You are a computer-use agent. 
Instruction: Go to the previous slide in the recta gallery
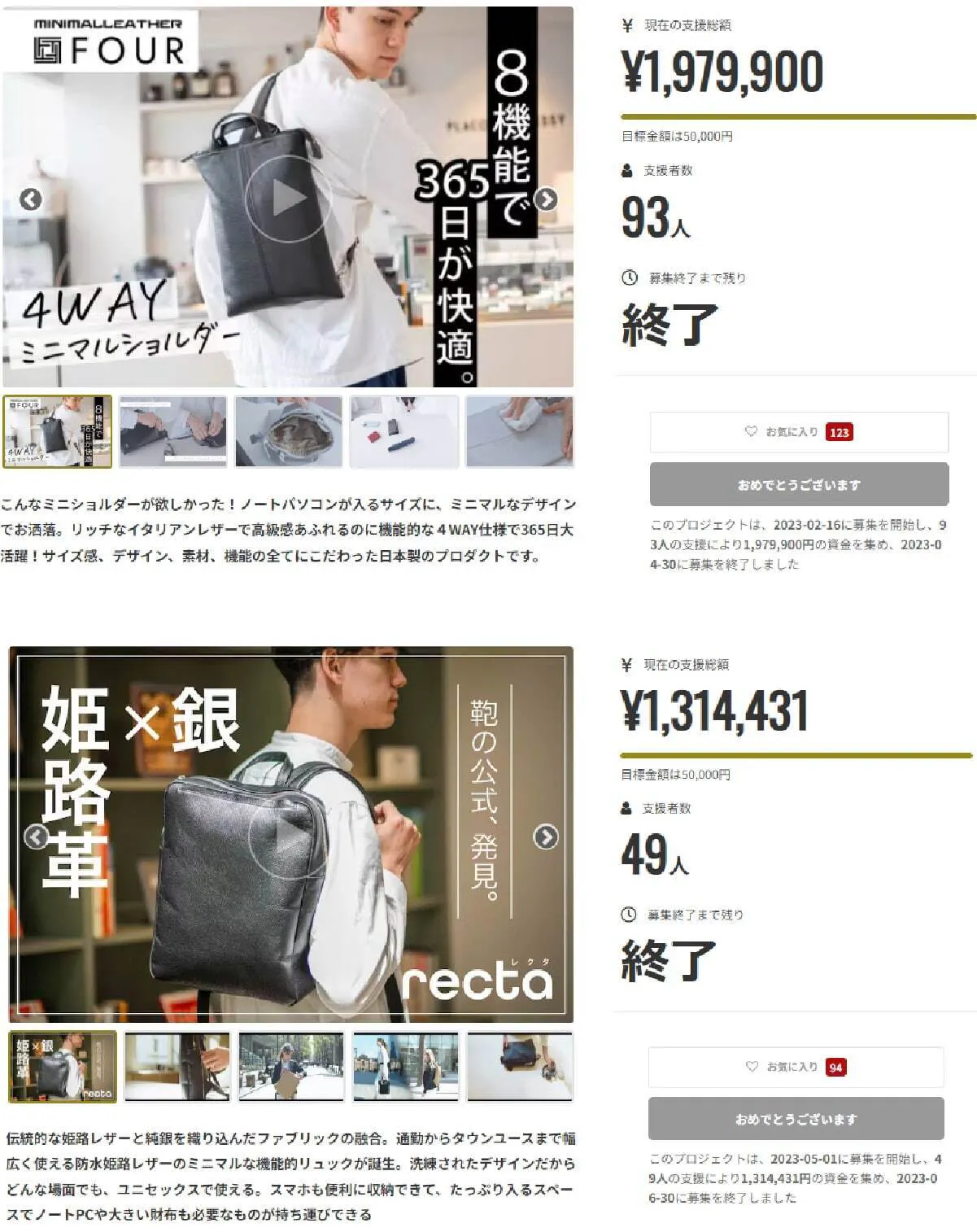(x=36, y=837)
